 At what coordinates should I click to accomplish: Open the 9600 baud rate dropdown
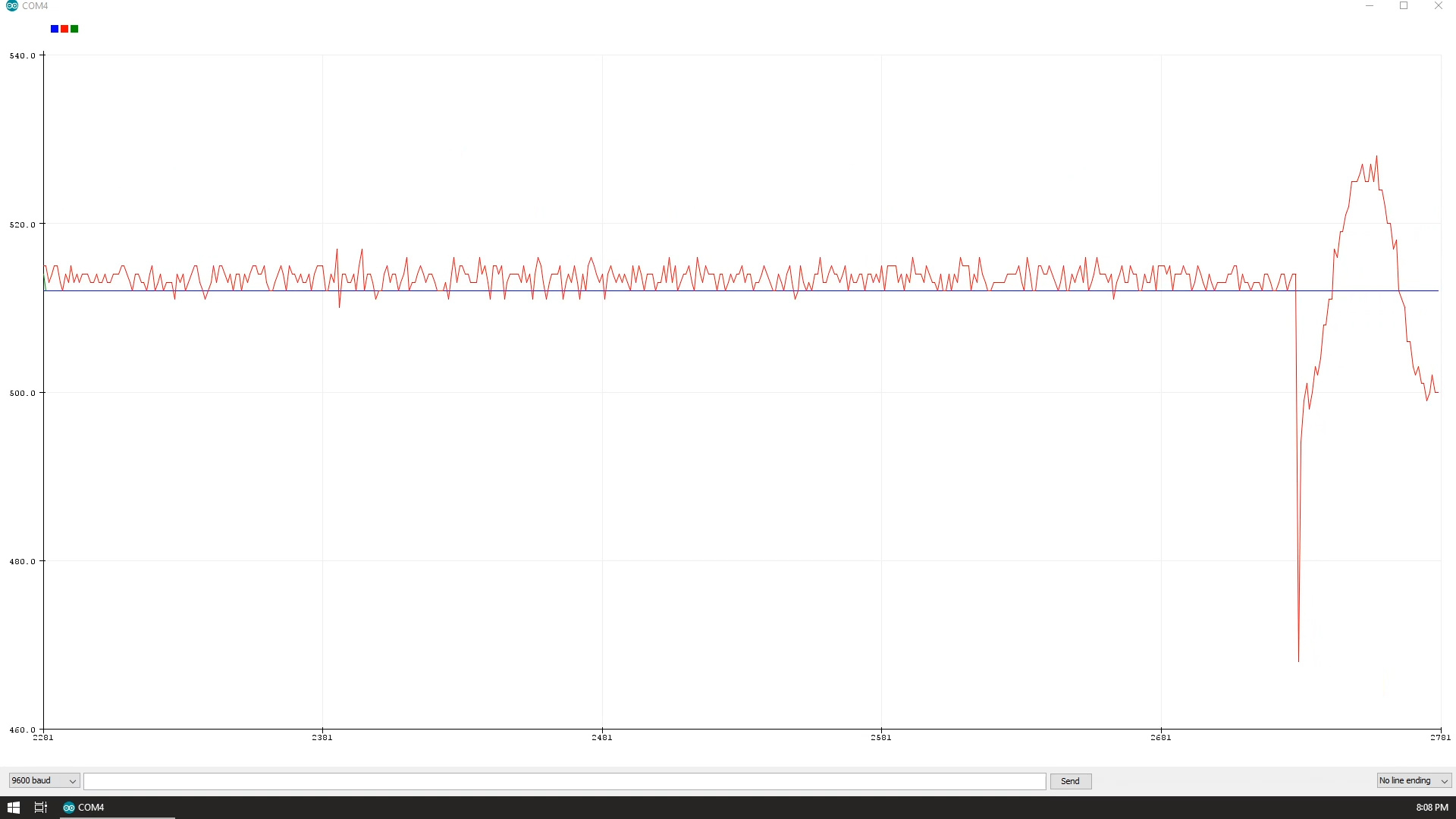point(42,780)
